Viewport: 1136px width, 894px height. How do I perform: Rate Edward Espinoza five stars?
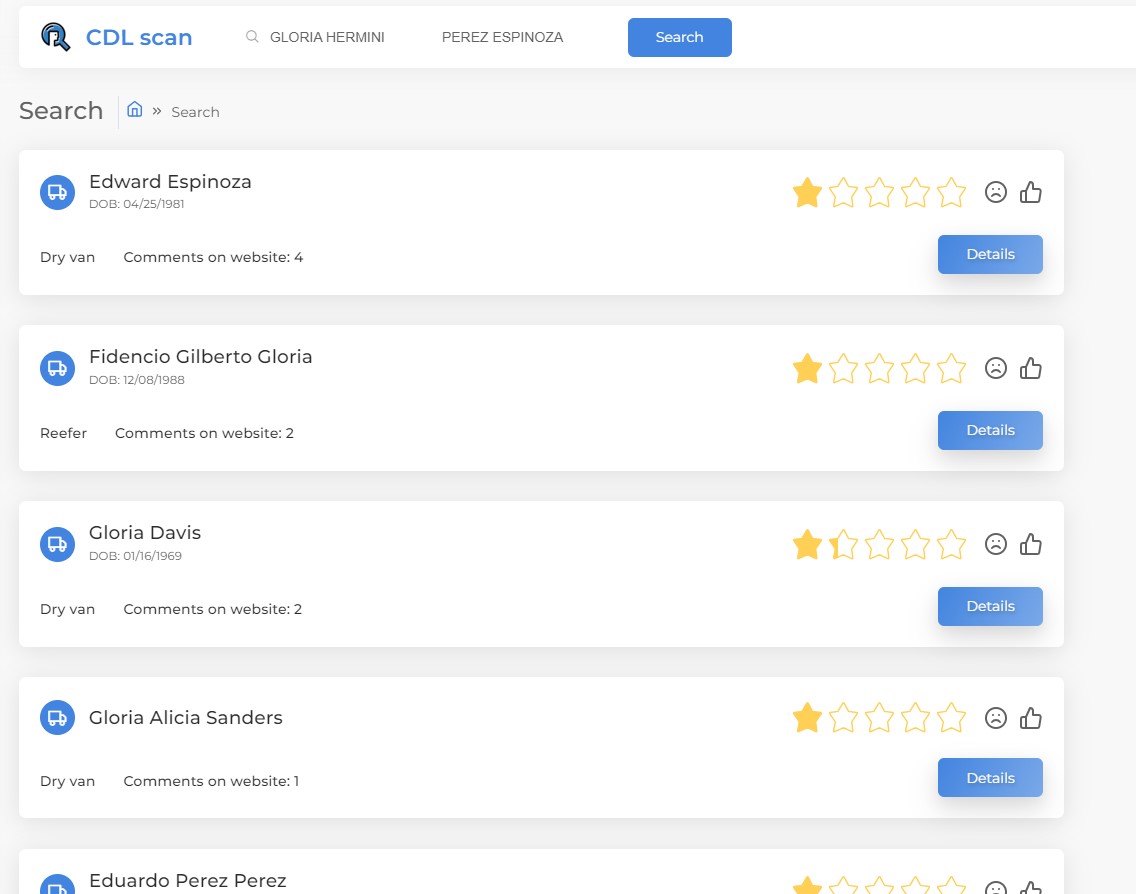[x=951, y=192]
